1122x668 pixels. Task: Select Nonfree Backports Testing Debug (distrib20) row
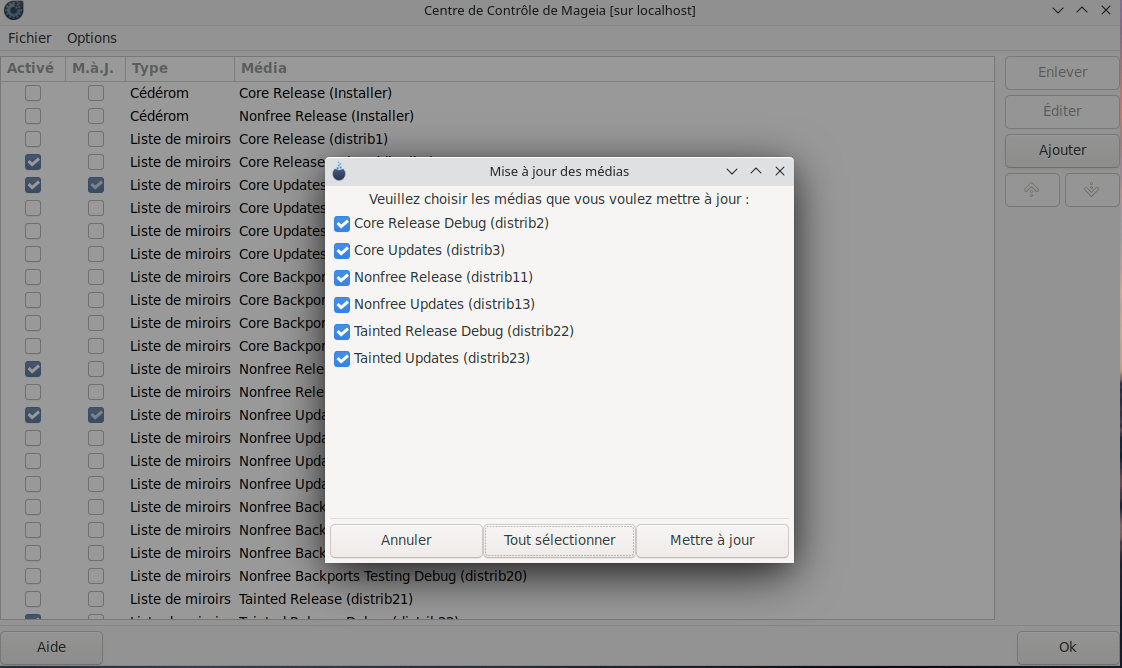pos(497,576)
